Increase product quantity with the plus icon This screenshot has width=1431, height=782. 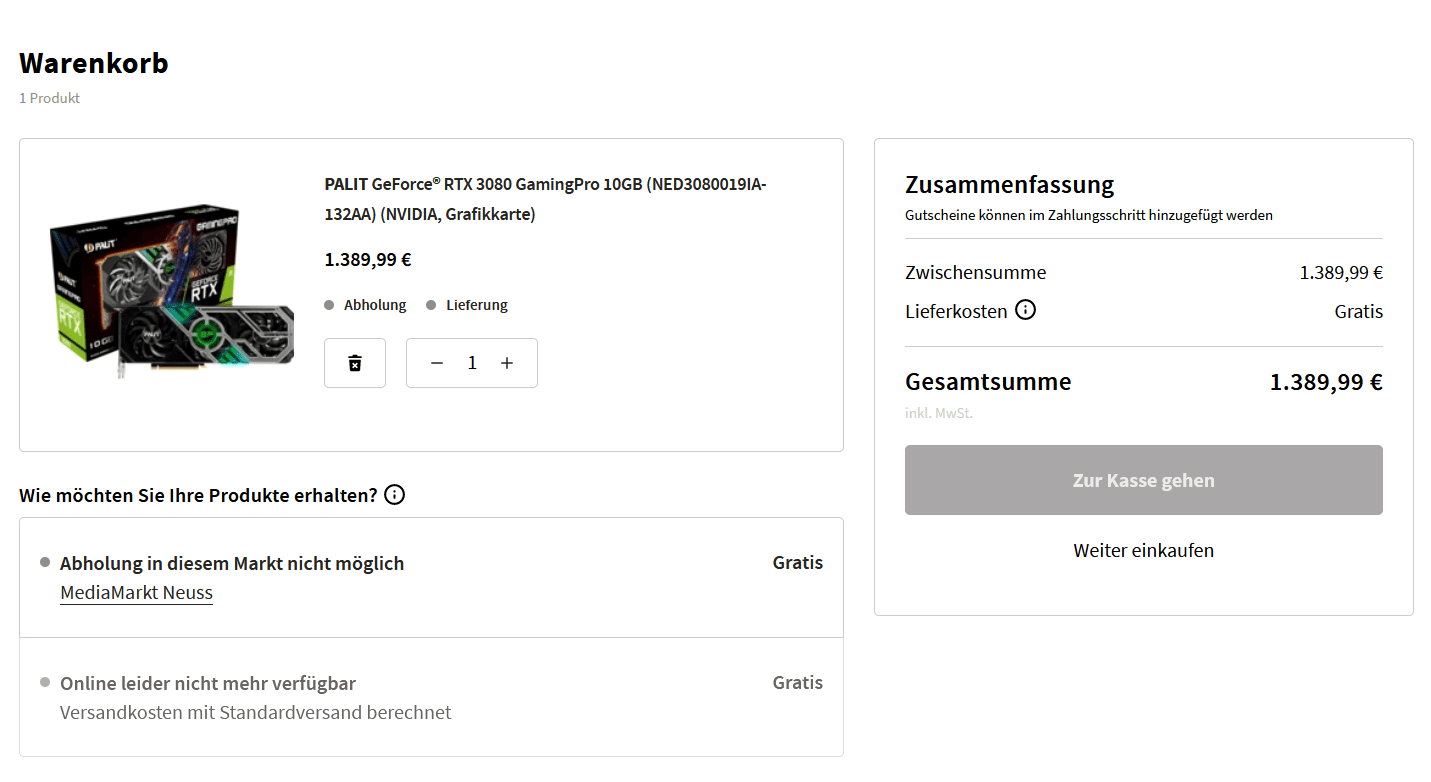507,363
